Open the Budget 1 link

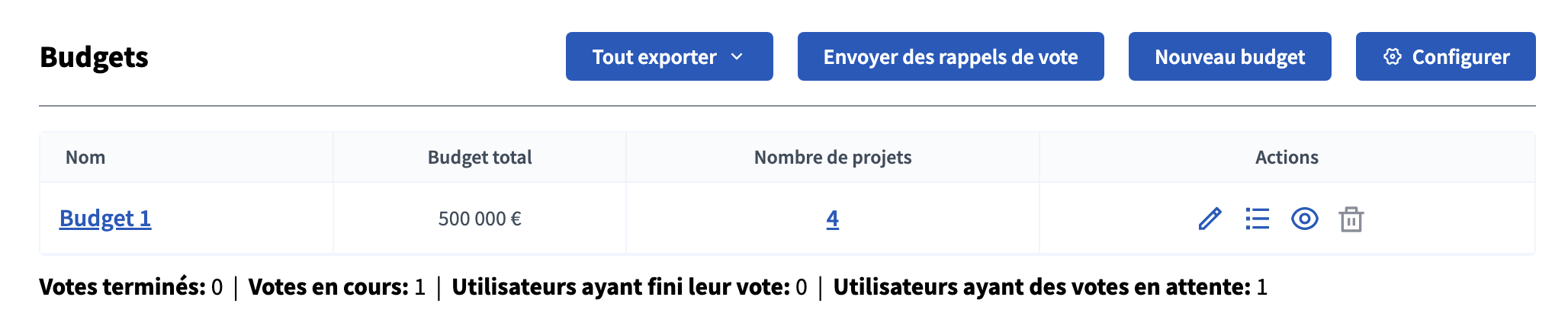coord(105,219)
